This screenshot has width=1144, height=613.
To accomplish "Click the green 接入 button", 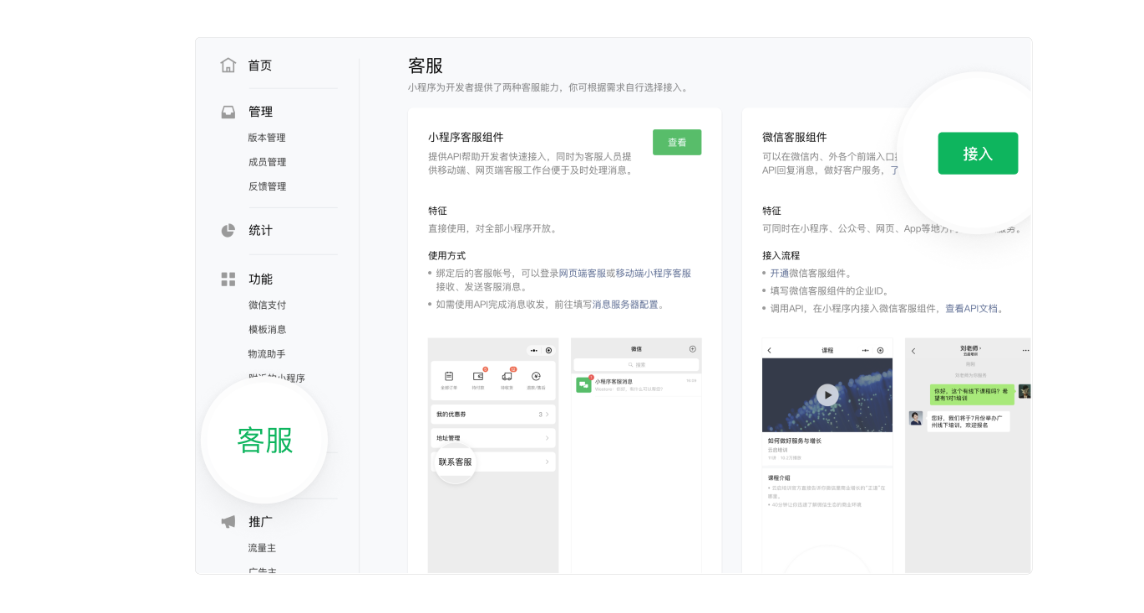I will coord(978,153).
